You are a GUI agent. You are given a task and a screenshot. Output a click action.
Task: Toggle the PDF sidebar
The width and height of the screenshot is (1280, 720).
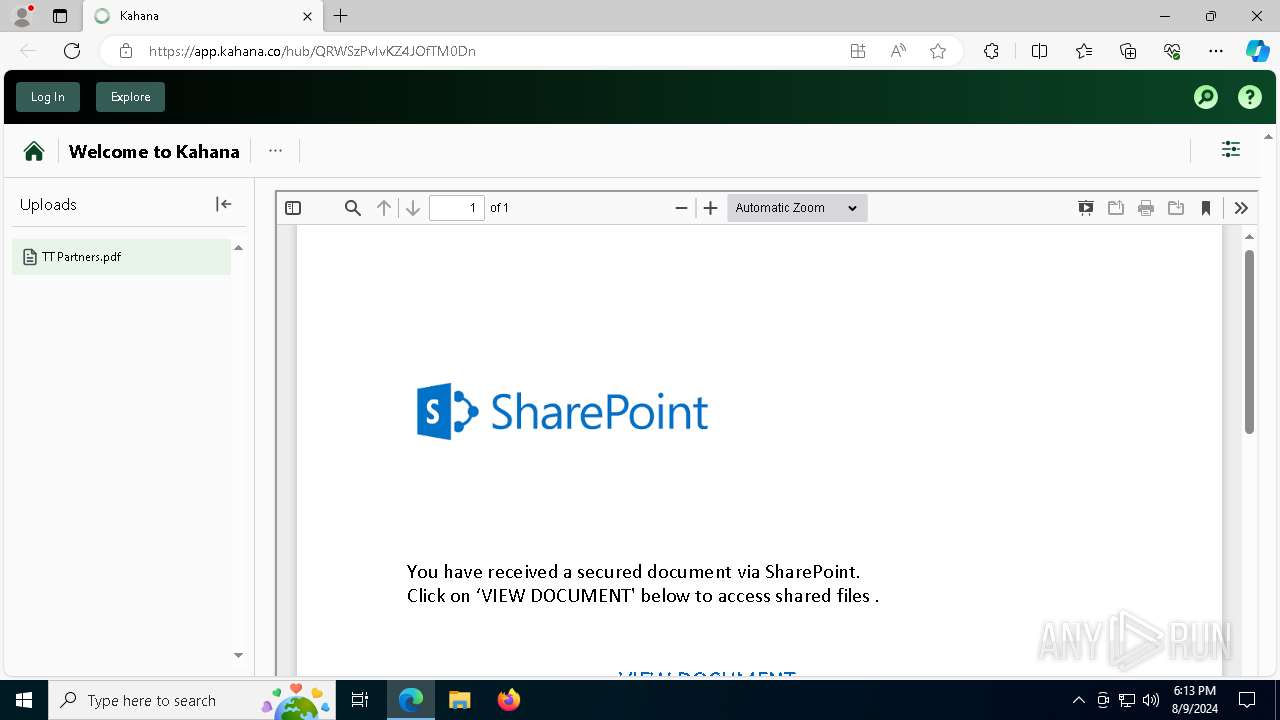pos(293,208)
